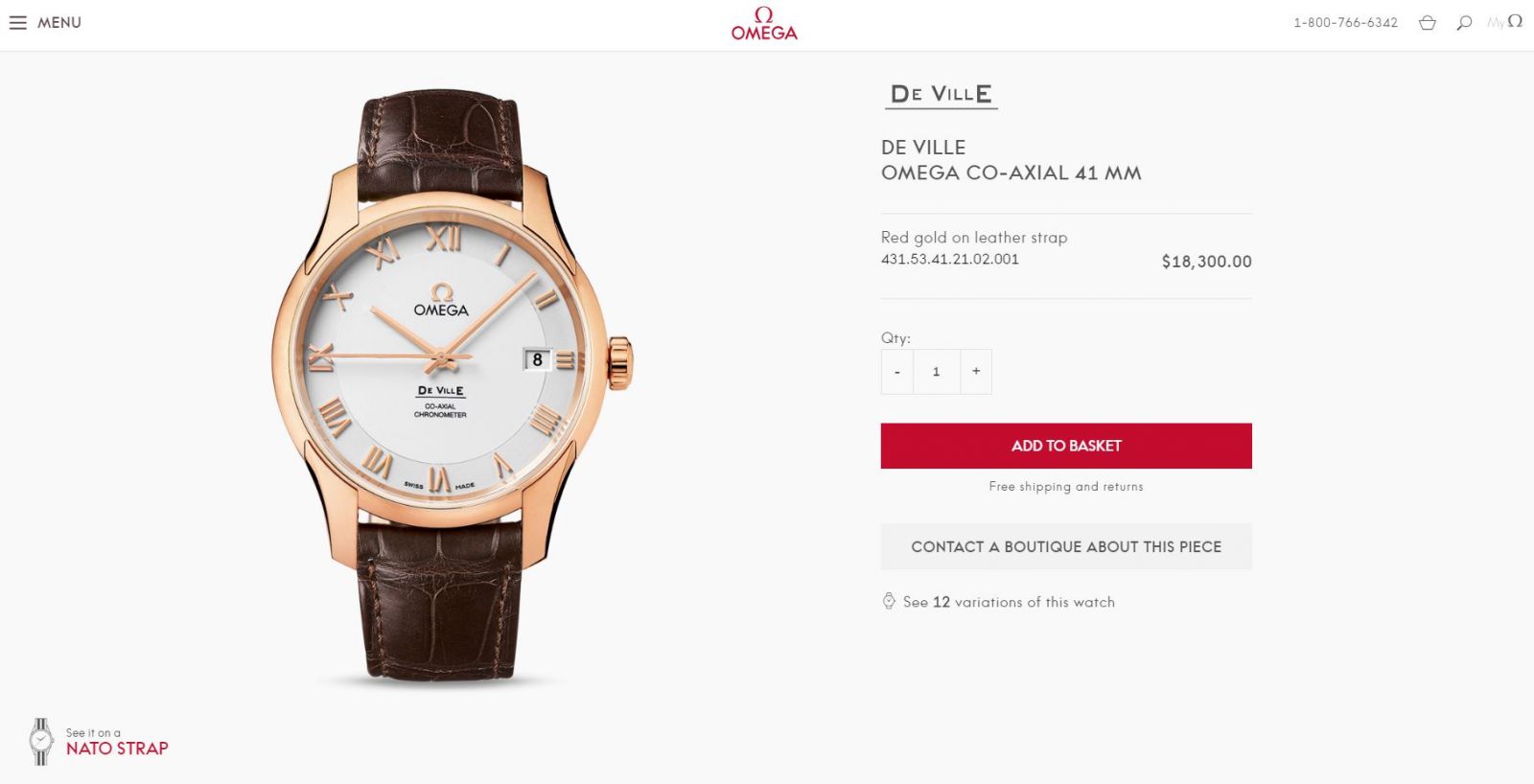1534x784 pixels.
Task: Open the My Omega account icon
Action: pyautogui.click(x=1505, y=21)
